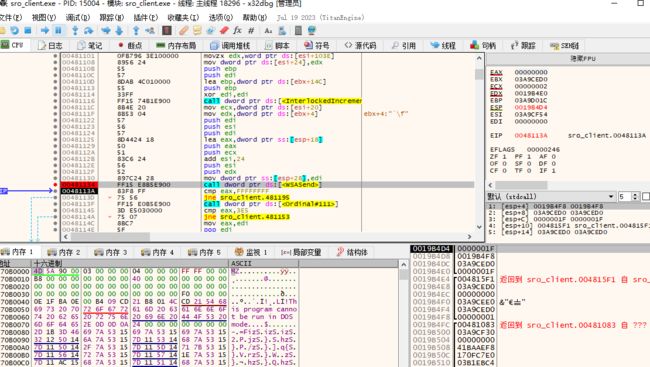Switch to the 内存布局 tab
Screen dimensions: 650x367
point(176,45)
